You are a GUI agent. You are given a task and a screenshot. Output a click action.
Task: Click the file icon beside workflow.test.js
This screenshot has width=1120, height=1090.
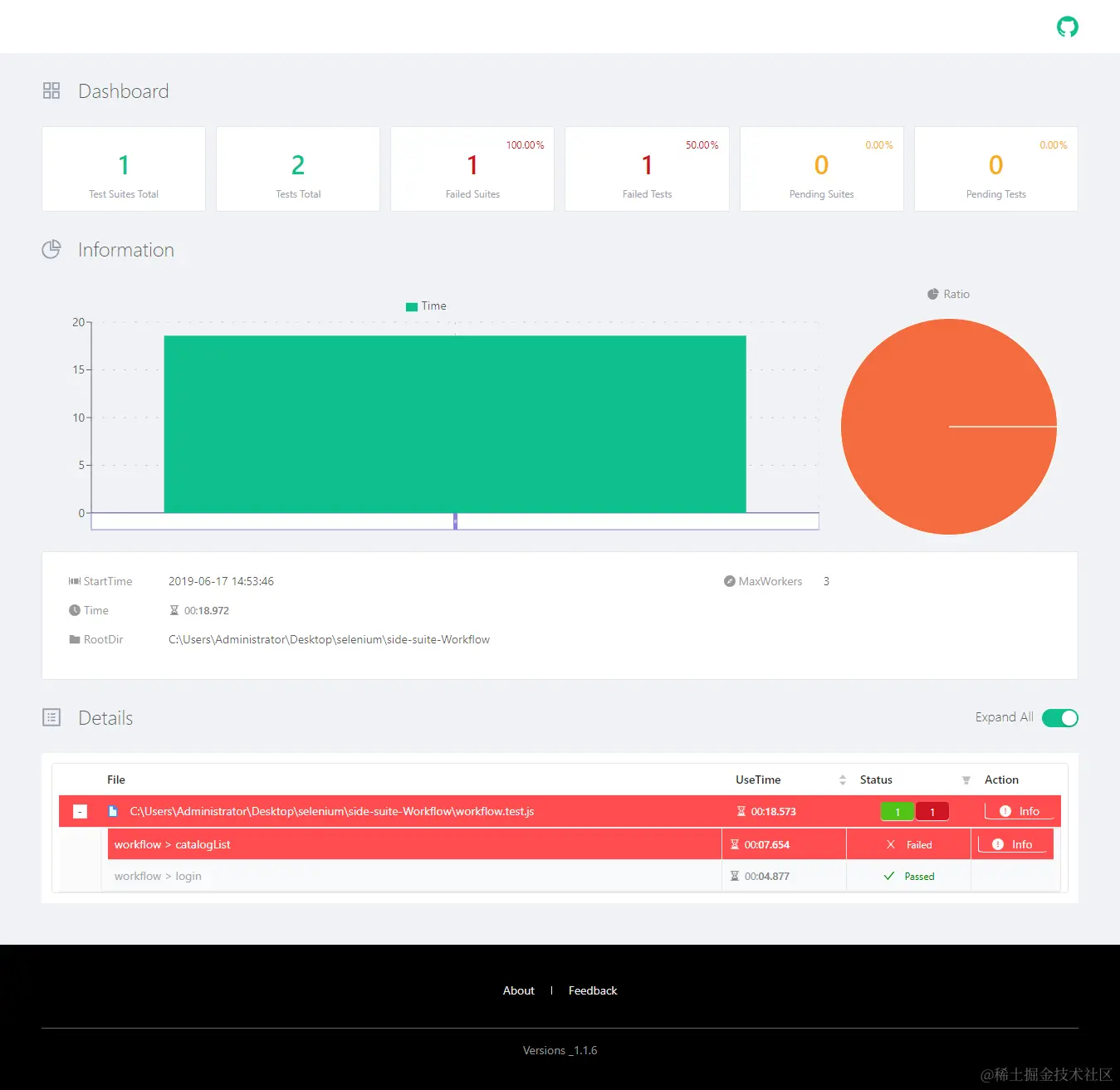(112, 811)
